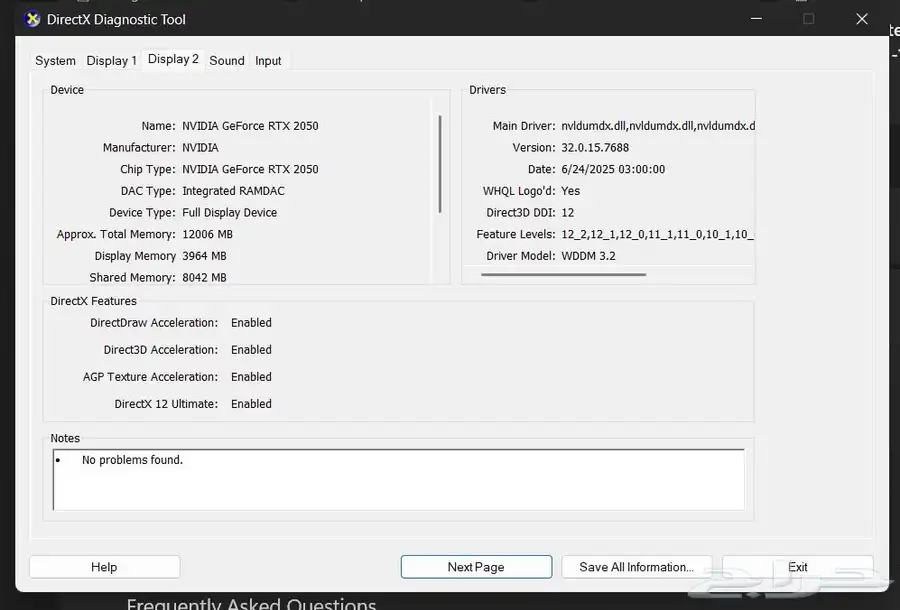Click the driver version 32.0.15.7688
The image size is (900, 610).
595,147
